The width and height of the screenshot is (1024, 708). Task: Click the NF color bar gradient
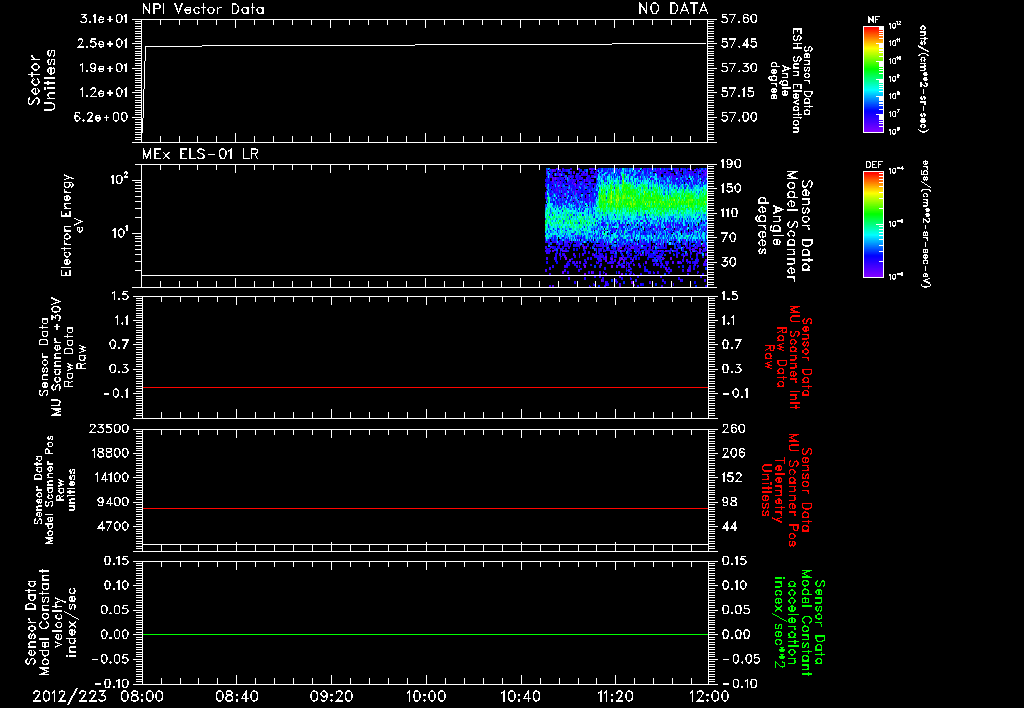(873, 78)
